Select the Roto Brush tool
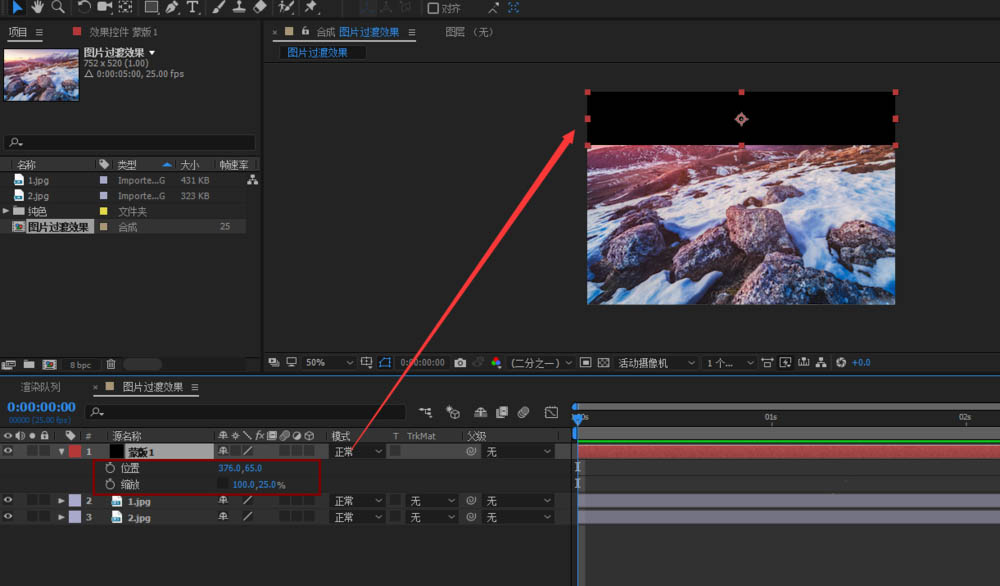The width and height of the screenshot is (1000, 586). click(x=286, y=7)
